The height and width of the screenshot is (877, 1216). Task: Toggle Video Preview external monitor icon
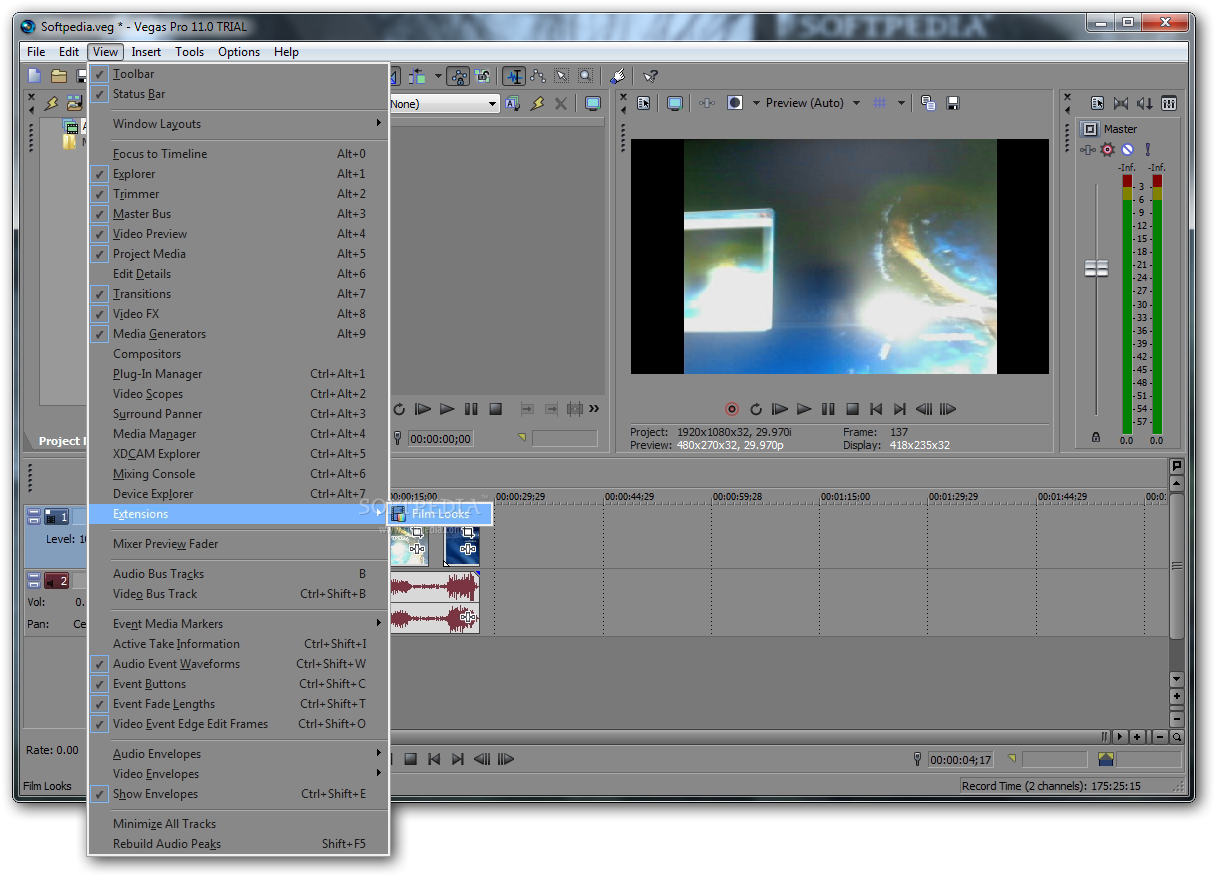[675, 103]
